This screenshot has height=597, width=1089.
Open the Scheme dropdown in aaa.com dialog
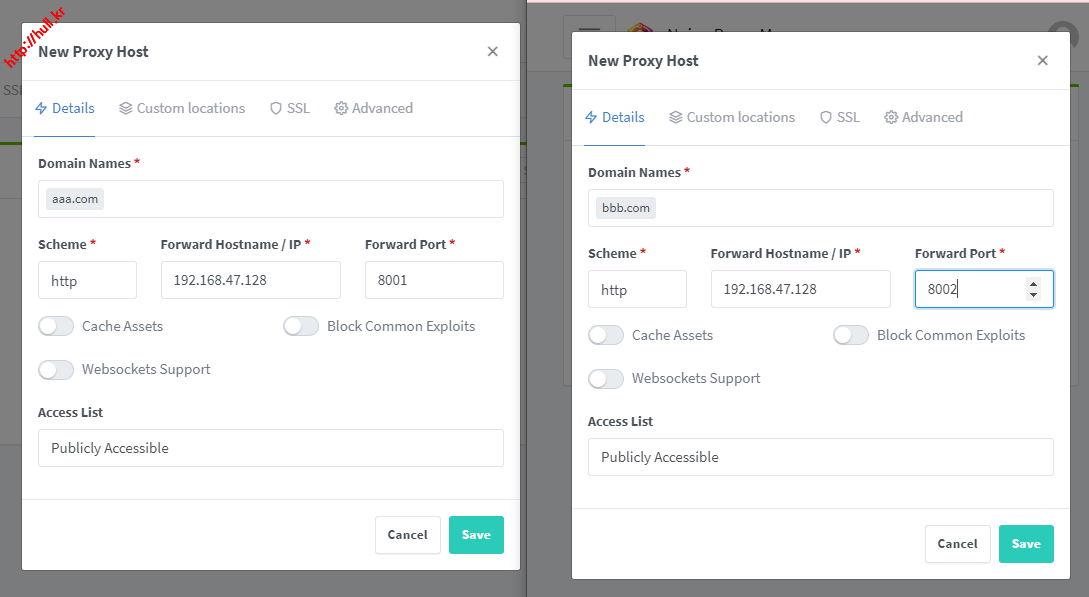tap(87, 280)
